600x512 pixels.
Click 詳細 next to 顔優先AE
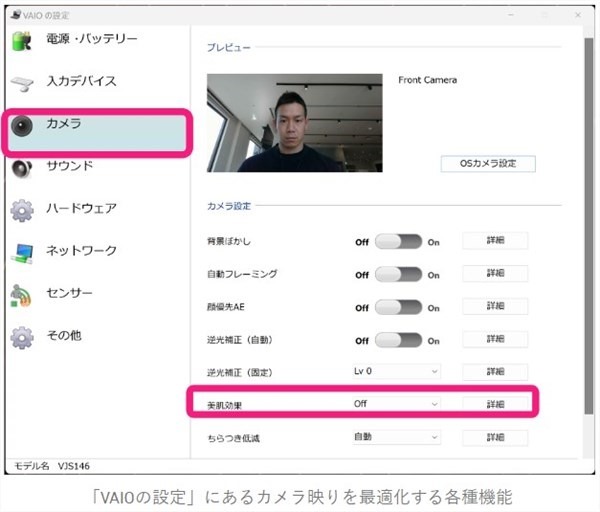495,306
